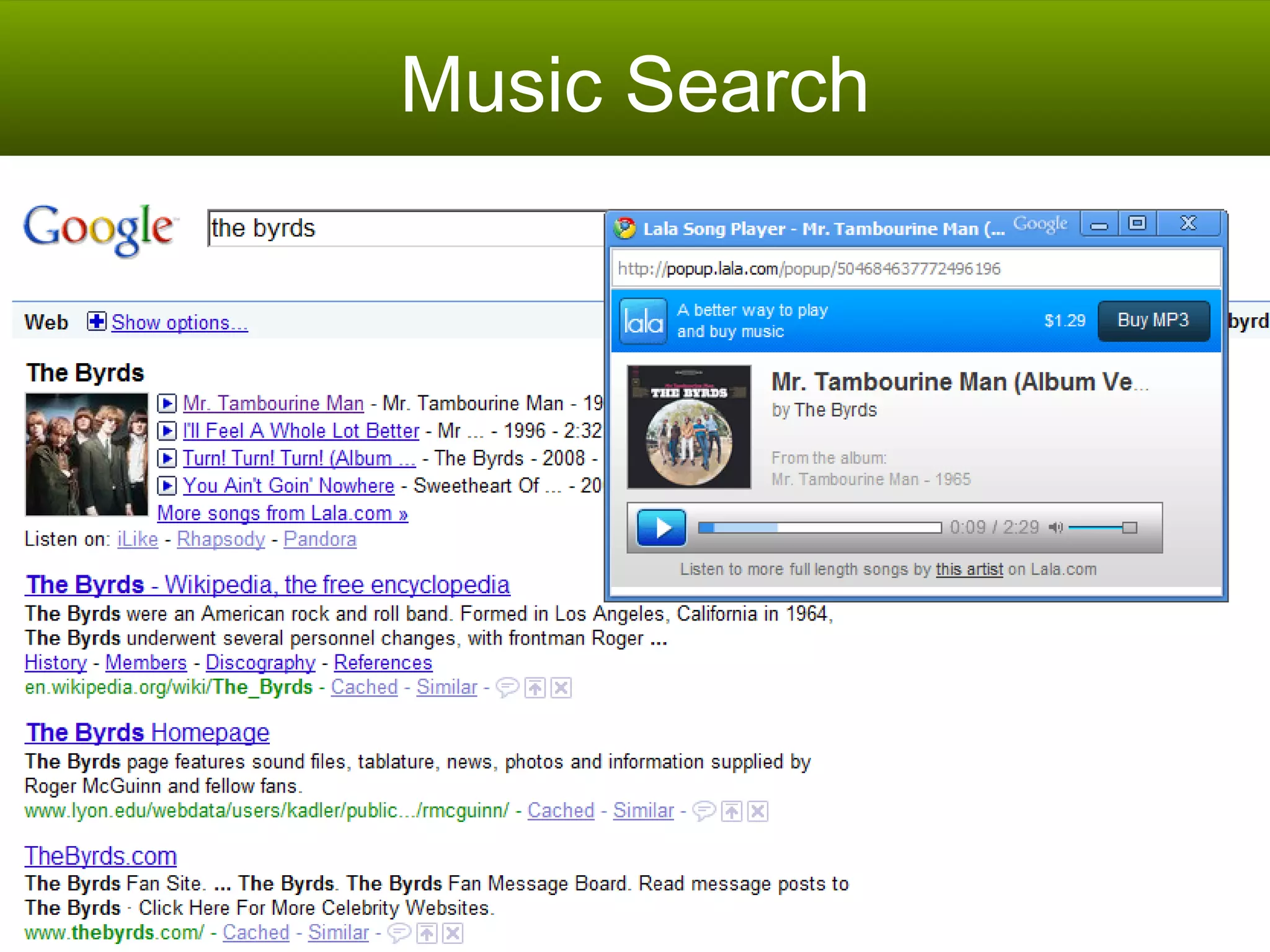Click the search box containing 'the byrds'
Viewport: 1270px width, 952px height.
pos(407,228)
